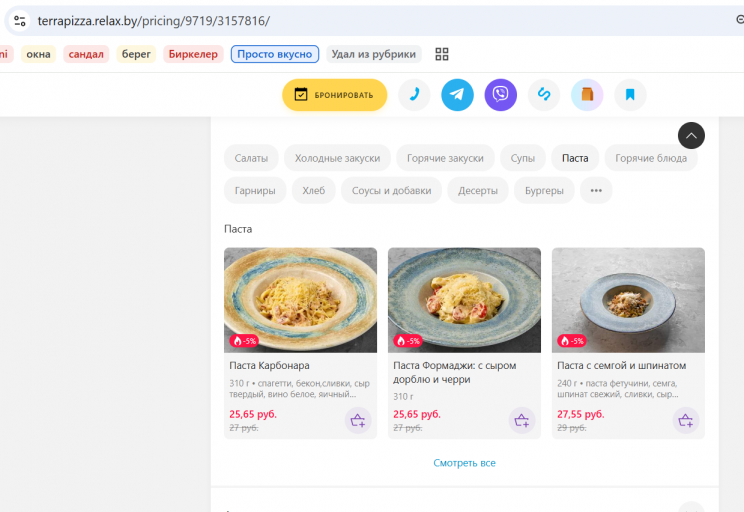Click the 'Смотреть все' link
Screen dimensions: 744x512
tap(464, 463)
